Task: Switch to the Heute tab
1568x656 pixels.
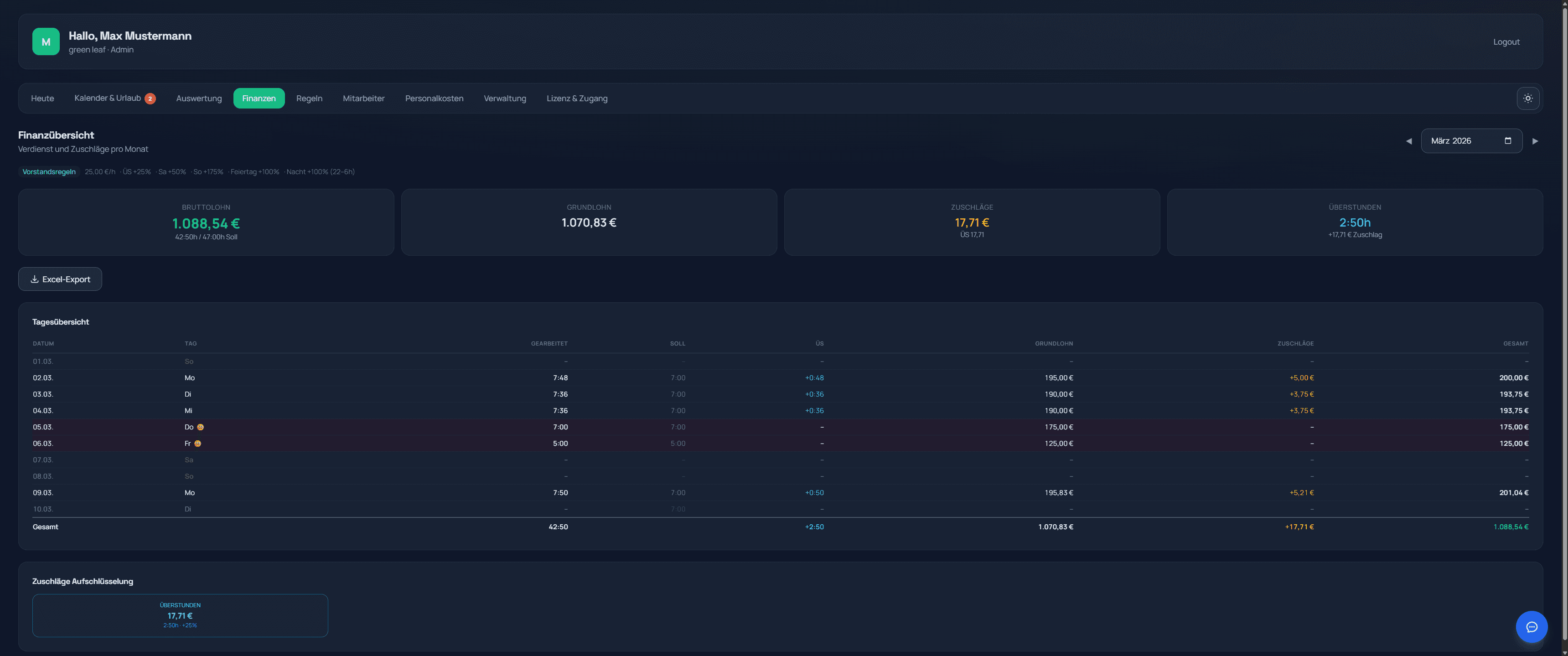Action: coord(42,98)
